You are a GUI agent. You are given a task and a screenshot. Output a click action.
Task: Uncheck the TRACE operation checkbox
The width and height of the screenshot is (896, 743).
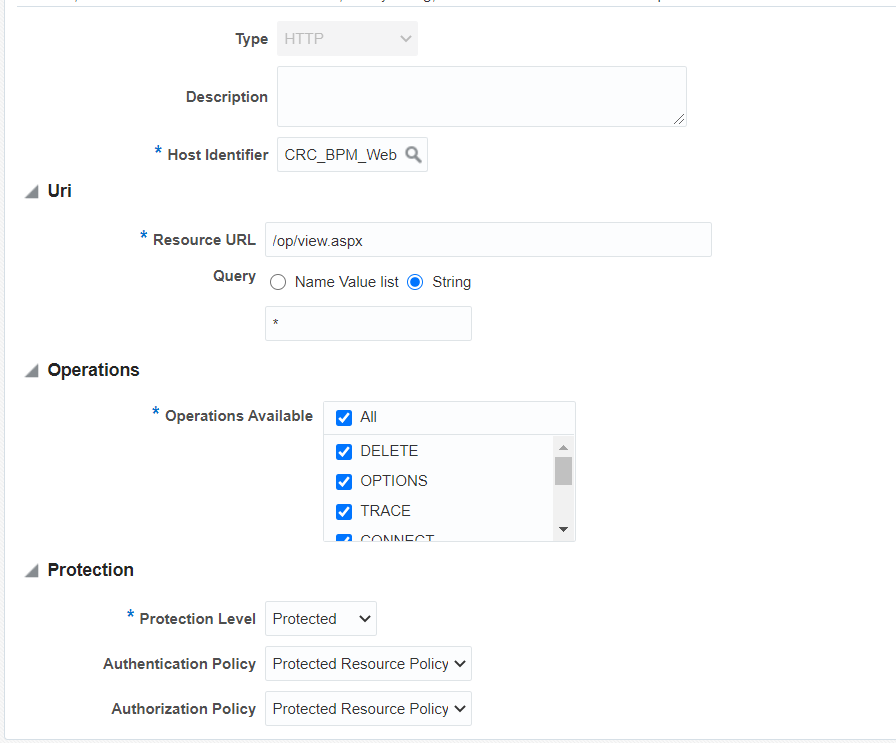[x=344, y=512]
